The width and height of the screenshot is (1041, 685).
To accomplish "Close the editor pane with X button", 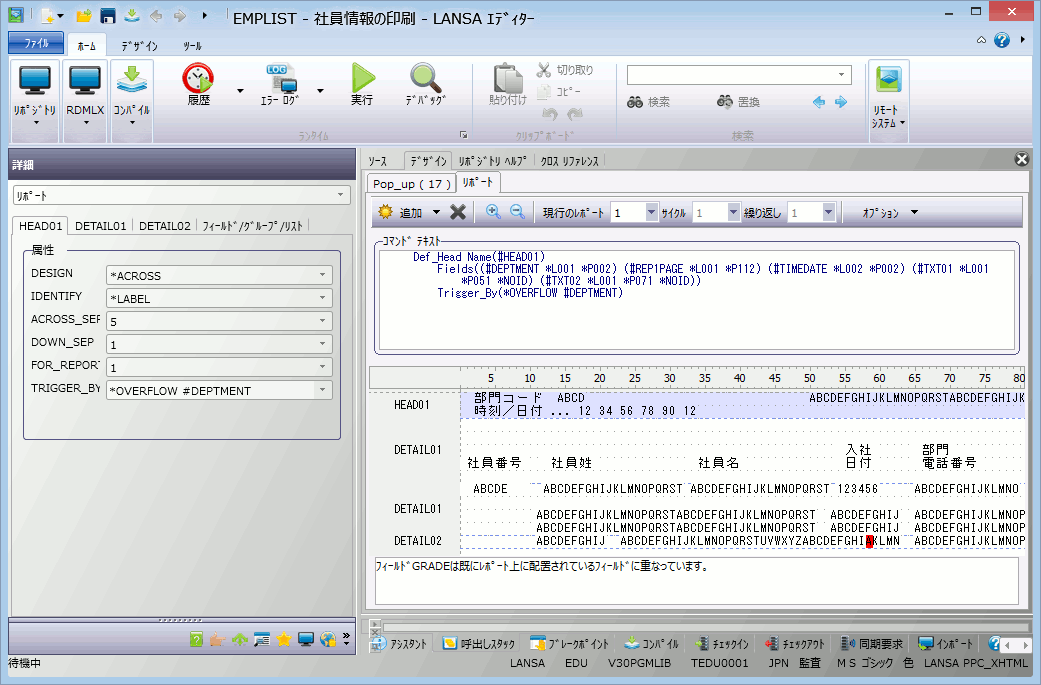I will click(x=1022, y=159).
